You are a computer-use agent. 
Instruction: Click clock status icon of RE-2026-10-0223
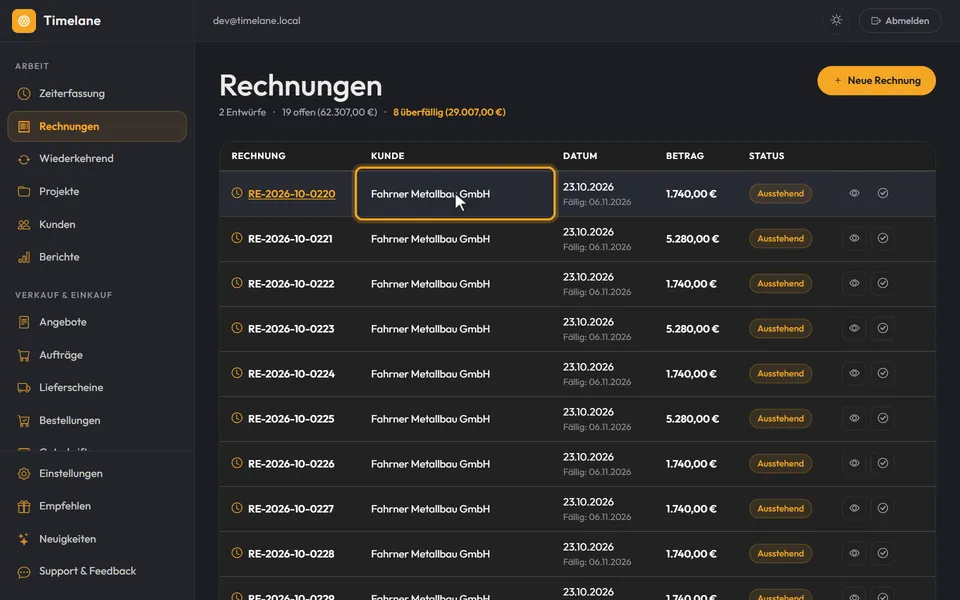[x=237, y=328]
